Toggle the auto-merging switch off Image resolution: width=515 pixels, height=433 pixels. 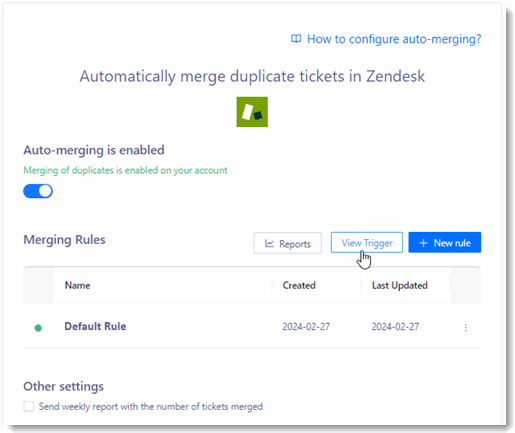click(38, 191)
